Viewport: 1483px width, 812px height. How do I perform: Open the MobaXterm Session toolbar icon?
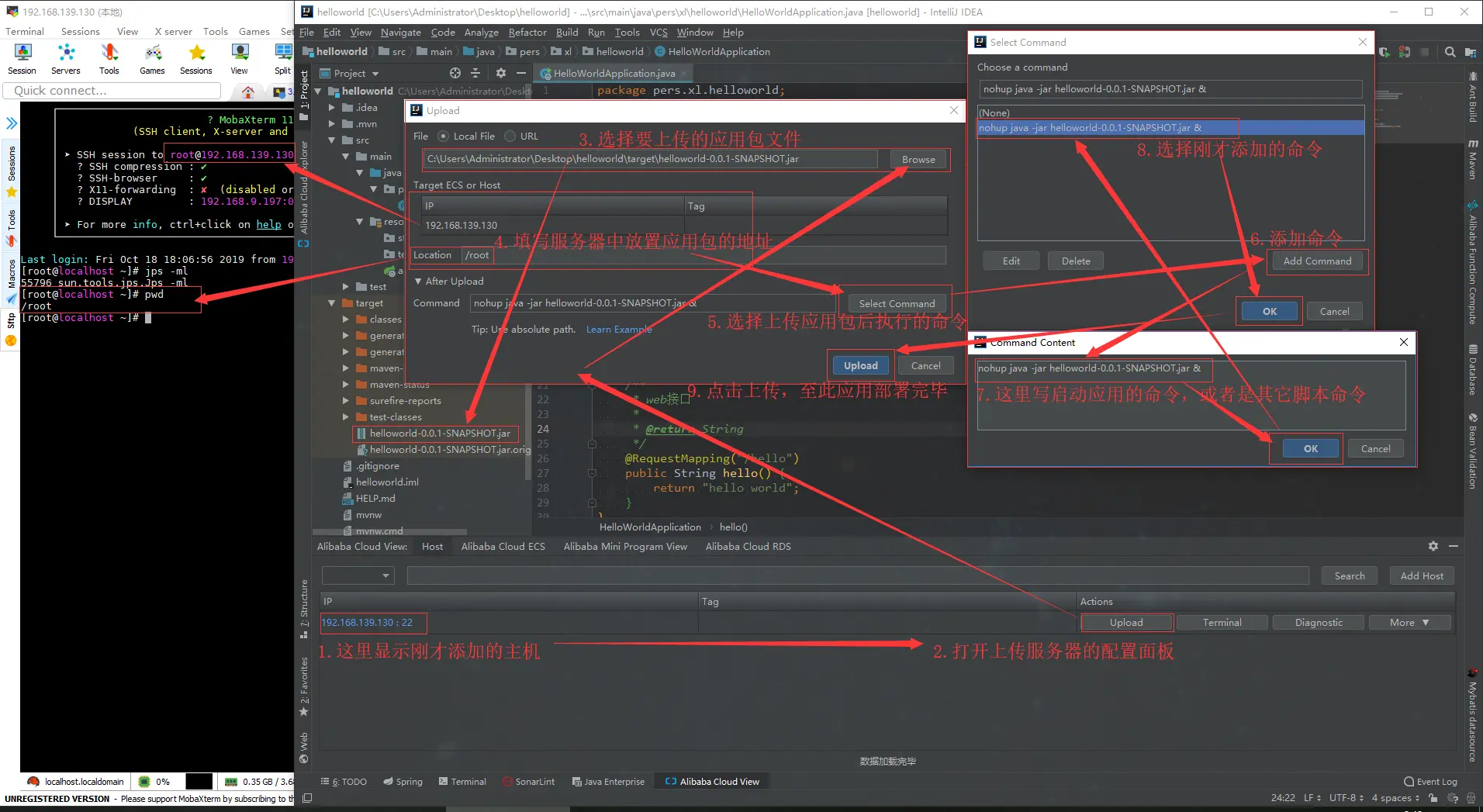tap(22, 58)
